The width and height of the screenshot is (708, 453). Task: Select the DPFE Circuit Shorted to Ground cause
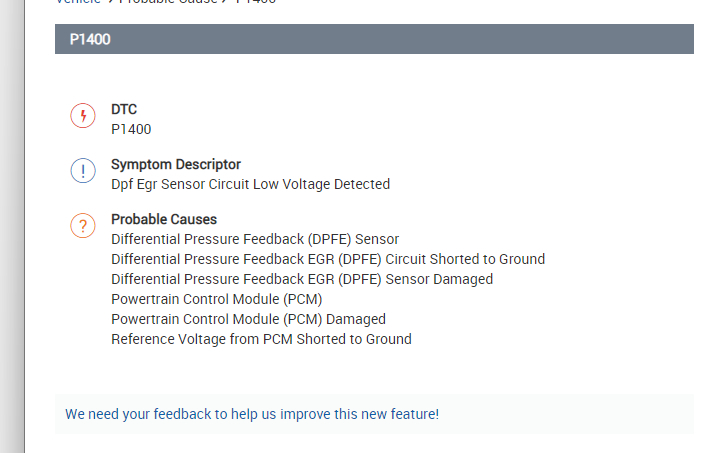coord(328,259)
